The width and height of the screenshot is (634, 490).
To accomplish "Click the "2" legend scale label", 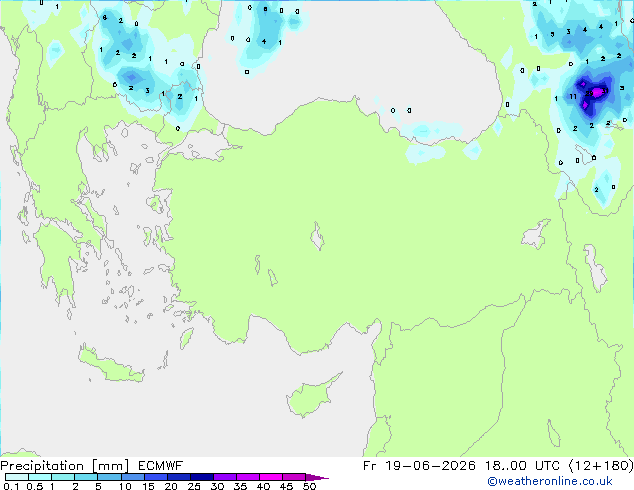I will (x=75, y=486).
